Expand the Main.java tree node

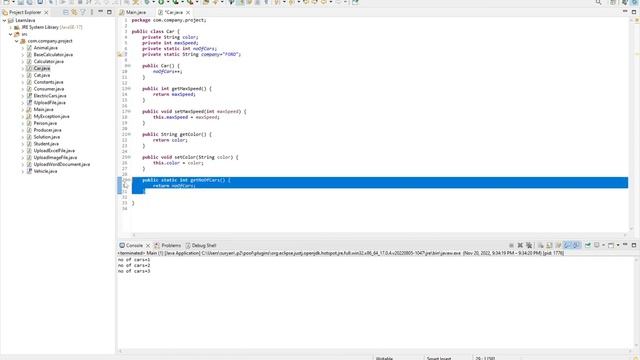click(23, 109)
